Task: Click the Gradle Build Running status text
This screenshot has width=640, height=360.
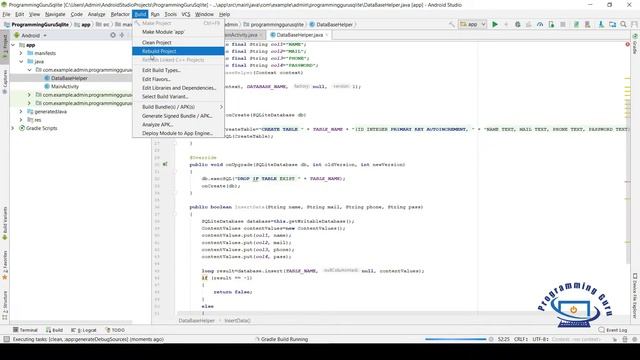Action: tap(284, 339)
